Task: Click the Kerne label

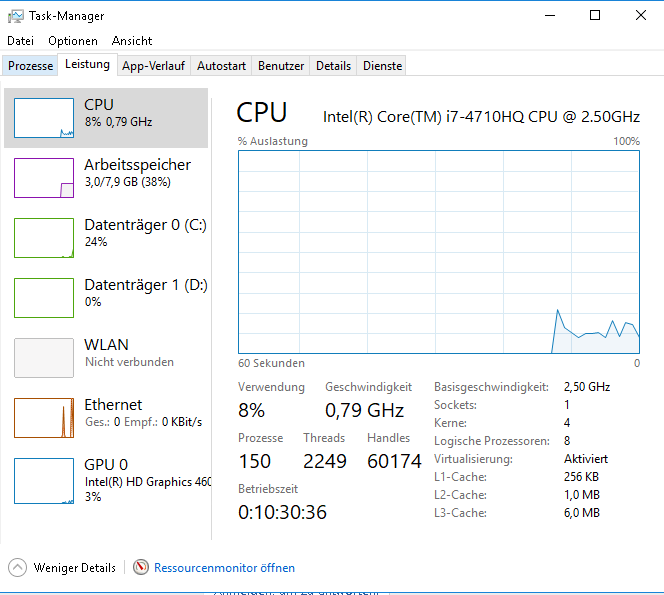Action: pos(450,423)
